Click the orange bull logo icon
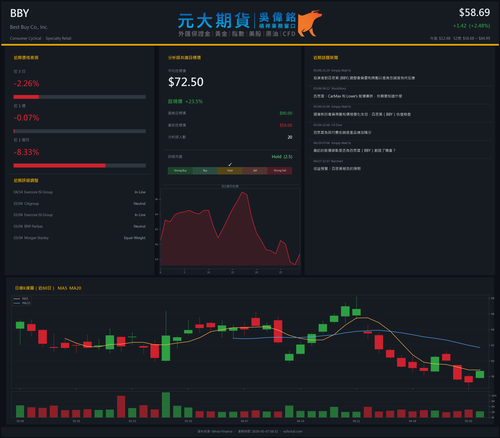 tap(309, 23)
